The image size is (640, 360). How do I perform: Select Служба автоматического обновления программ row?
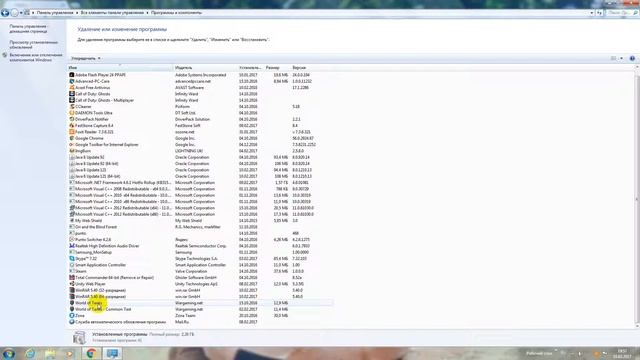coord(200,322)
